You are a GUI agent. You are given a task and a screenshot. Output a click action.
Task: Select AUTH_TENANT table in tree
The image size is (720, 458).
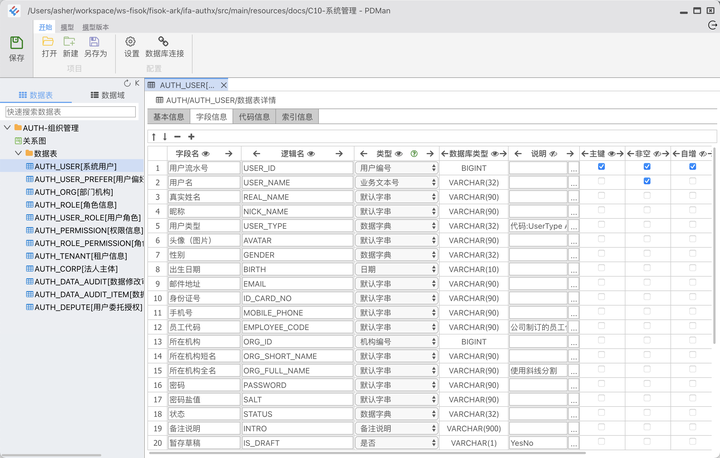tap(77, 256)
